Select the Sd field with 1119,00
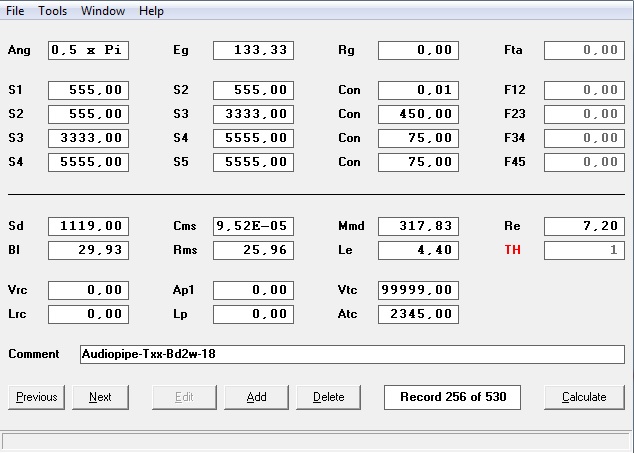This screenshot has height=453, width=634. point(89,226)
